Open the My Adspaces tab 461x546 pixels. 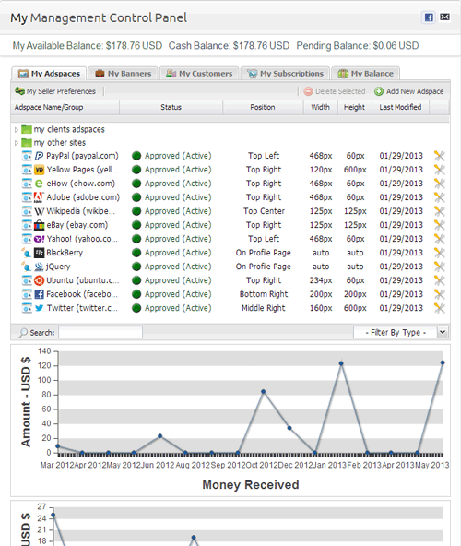49,73
